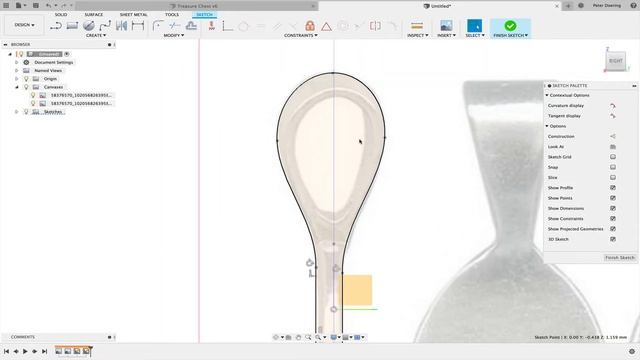Select the Fillet modify tool

[x=158, y=26]
